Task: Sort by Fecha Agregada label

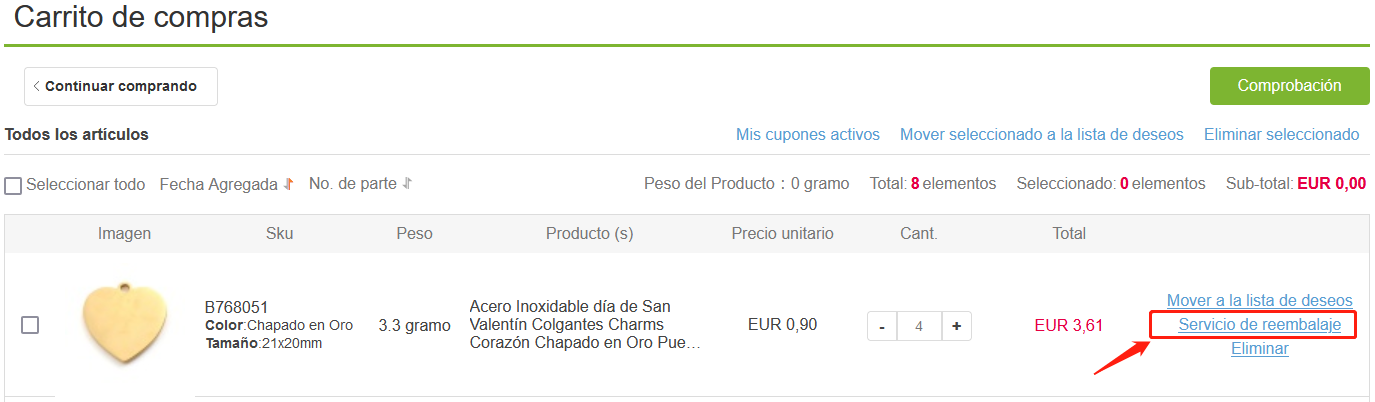Action: coord(219,184)
